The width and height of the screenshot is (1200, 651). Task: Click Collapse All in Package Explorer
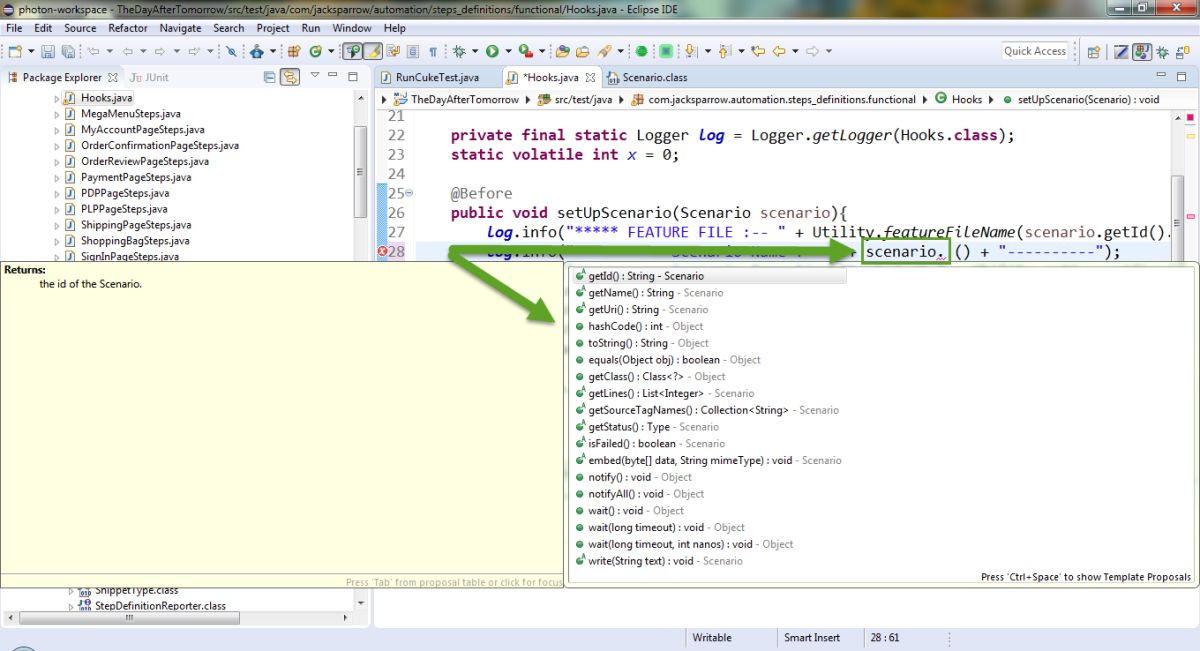pos(270,77)
